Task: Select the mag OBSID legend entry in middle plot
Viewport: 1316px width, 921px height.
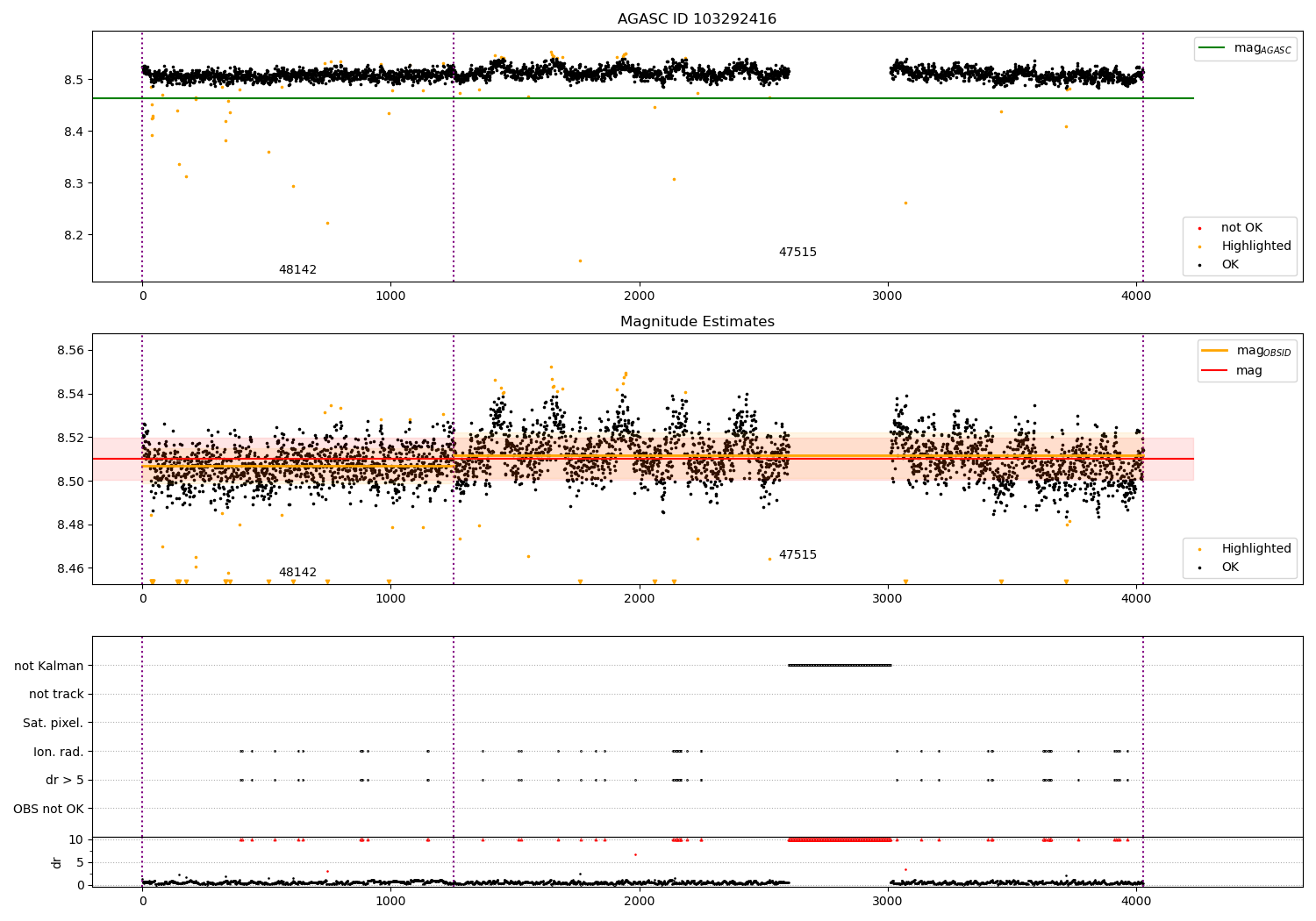Action: click(1247, 351)
